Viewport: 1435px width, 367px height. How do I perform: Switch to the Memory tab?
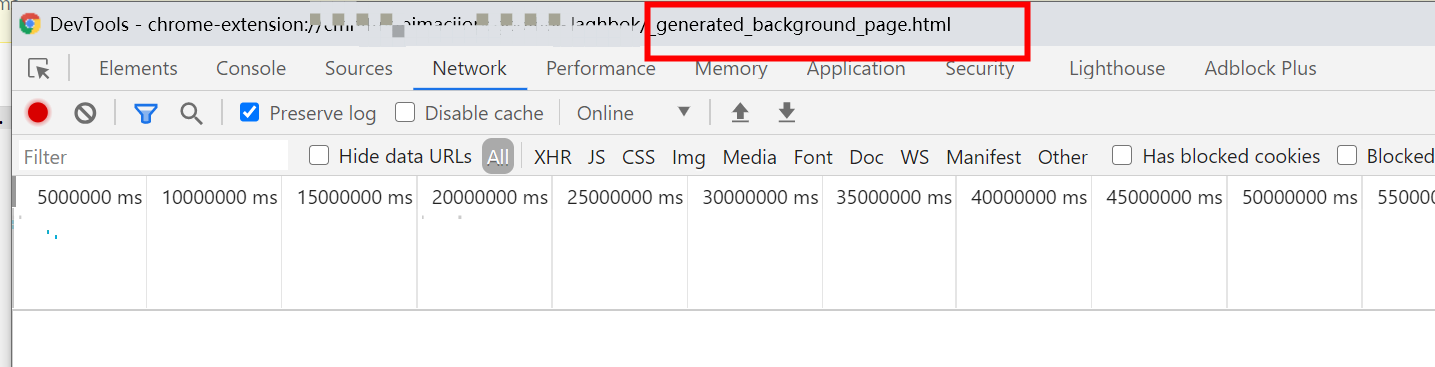click(x=731, y=68)
